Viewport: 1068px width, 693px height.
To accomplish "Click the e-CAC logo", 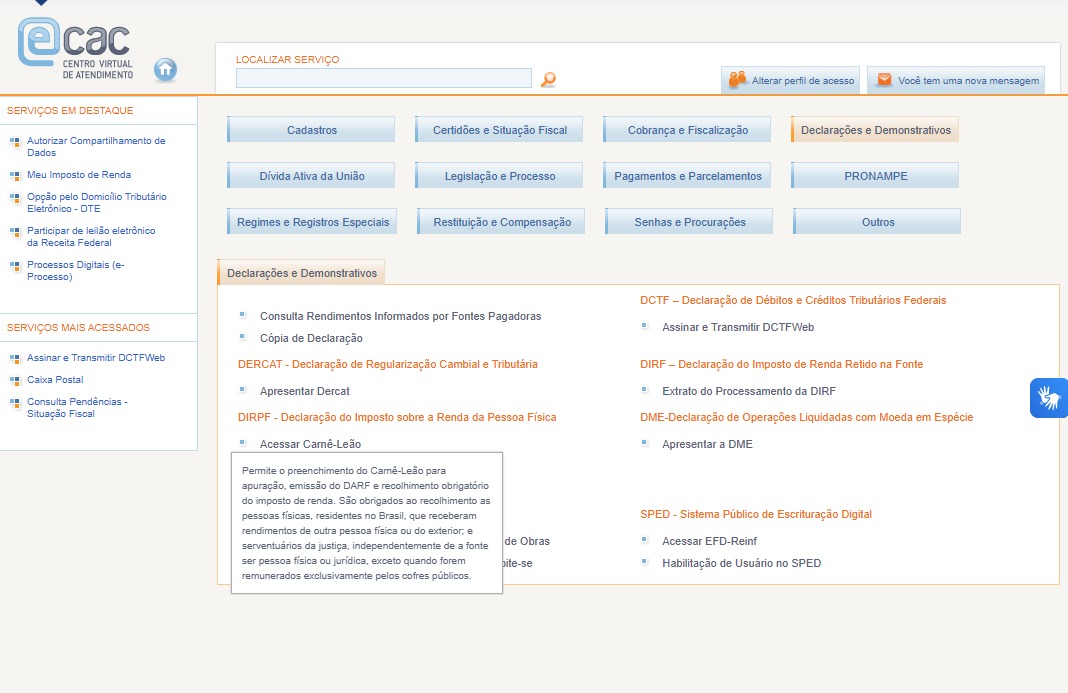I will pyautogui.click(x=75, y=47).
